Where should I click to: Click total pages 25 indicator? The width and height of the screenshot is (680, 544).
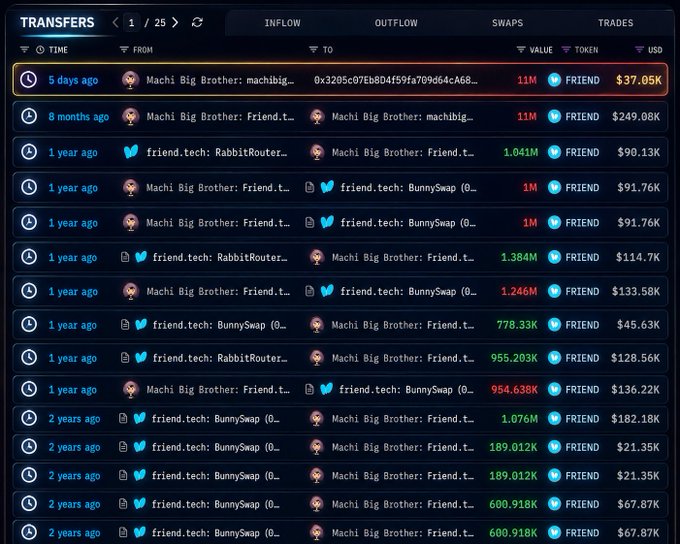coord(160,23)
